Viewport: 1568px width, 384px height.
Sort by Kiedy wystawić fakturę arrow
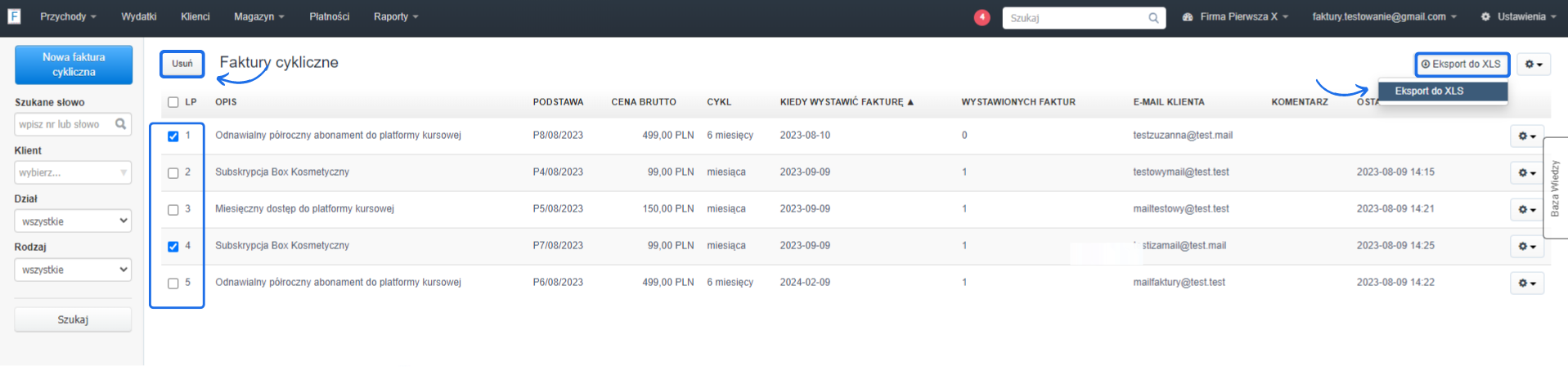910,102
